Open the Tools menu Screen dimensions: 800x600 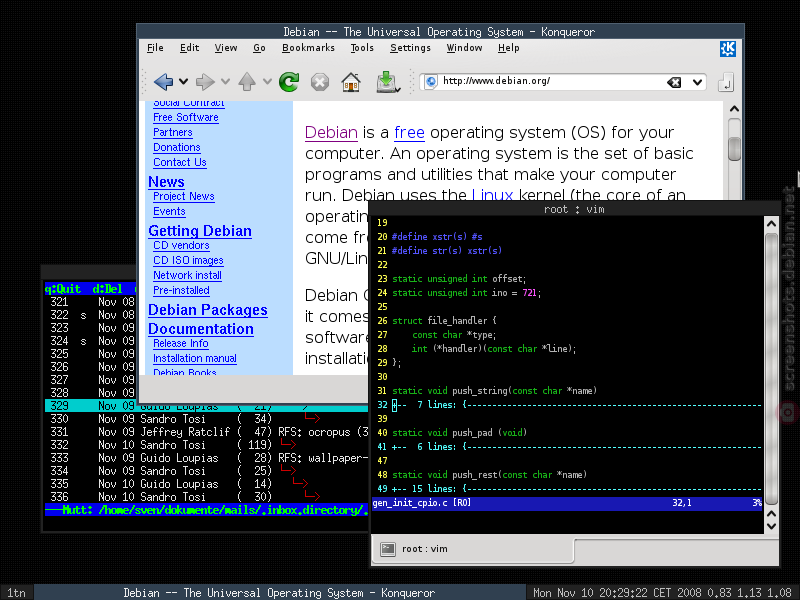(362, 48)
